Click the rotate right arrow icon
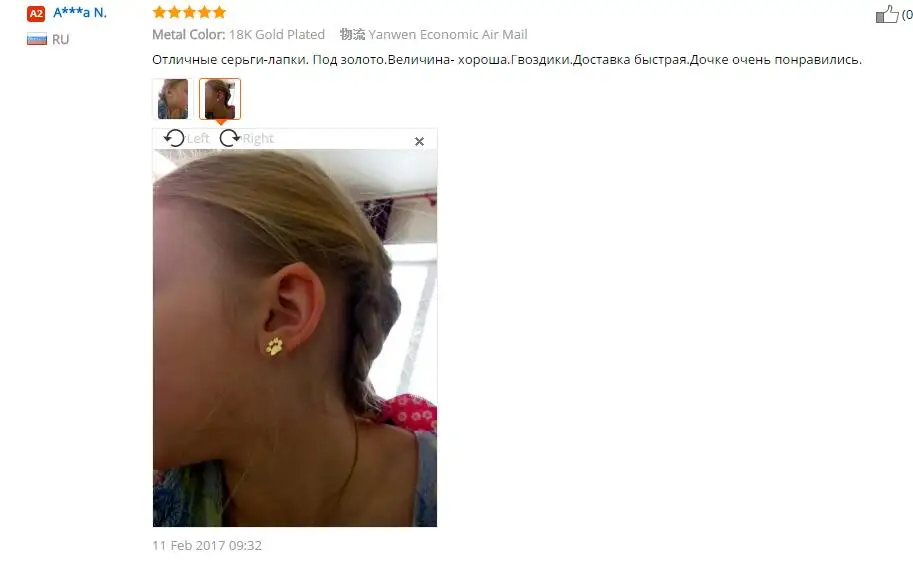913x564 pixels. (x=229, y=138)
